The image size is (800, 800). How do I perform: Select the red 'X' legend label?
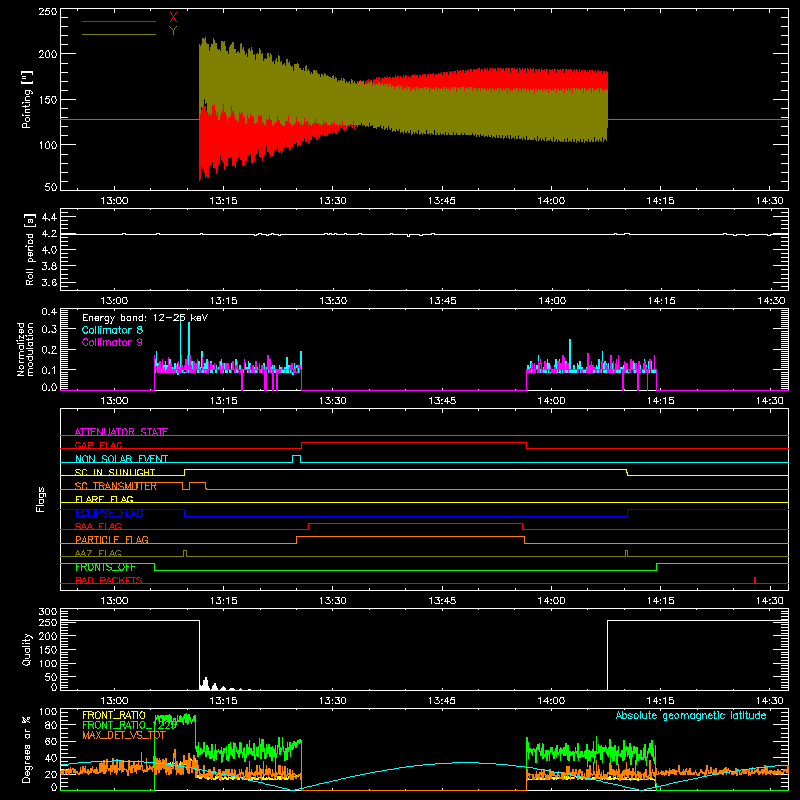173,18
